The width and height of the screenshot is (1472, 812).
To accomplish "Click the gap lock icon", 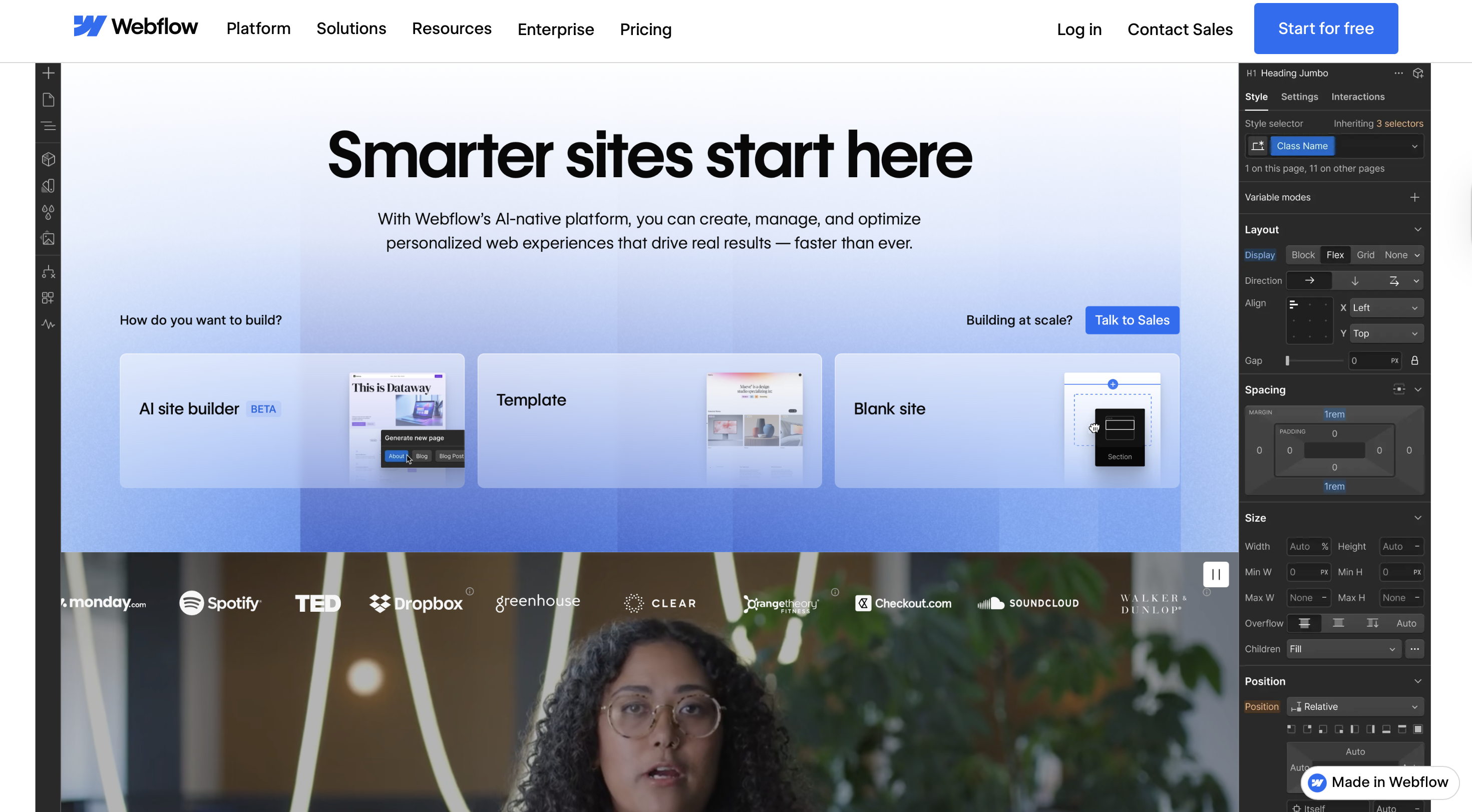I will 1415,360.
